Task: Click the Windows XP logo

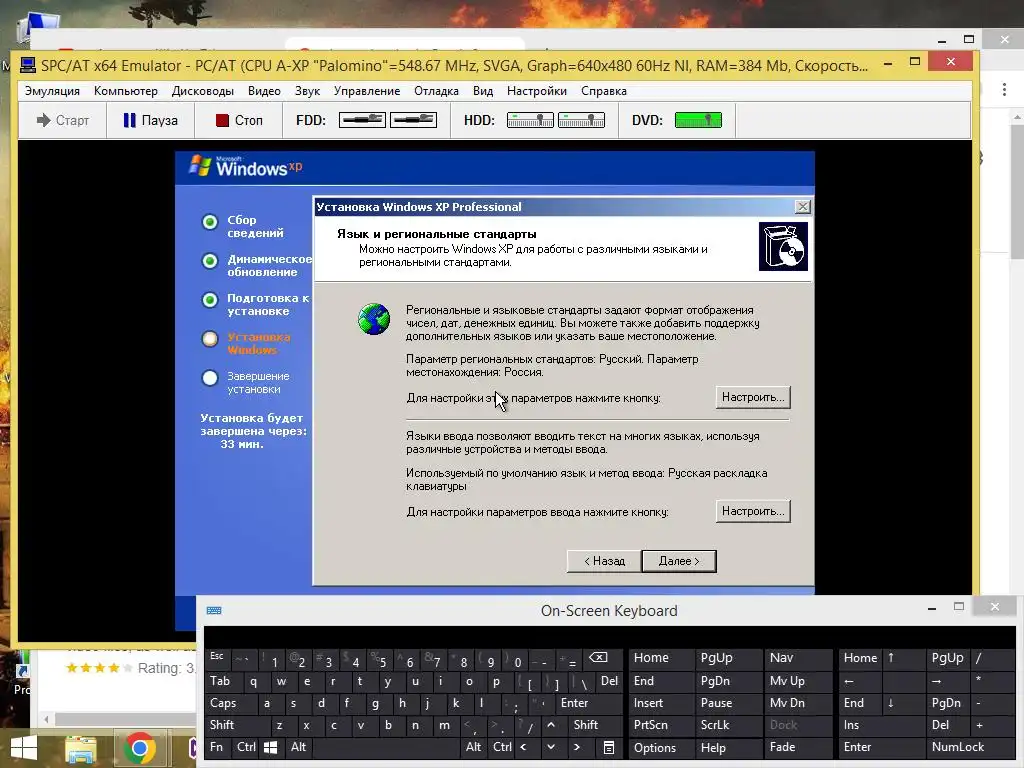Action: pos(246,167)
